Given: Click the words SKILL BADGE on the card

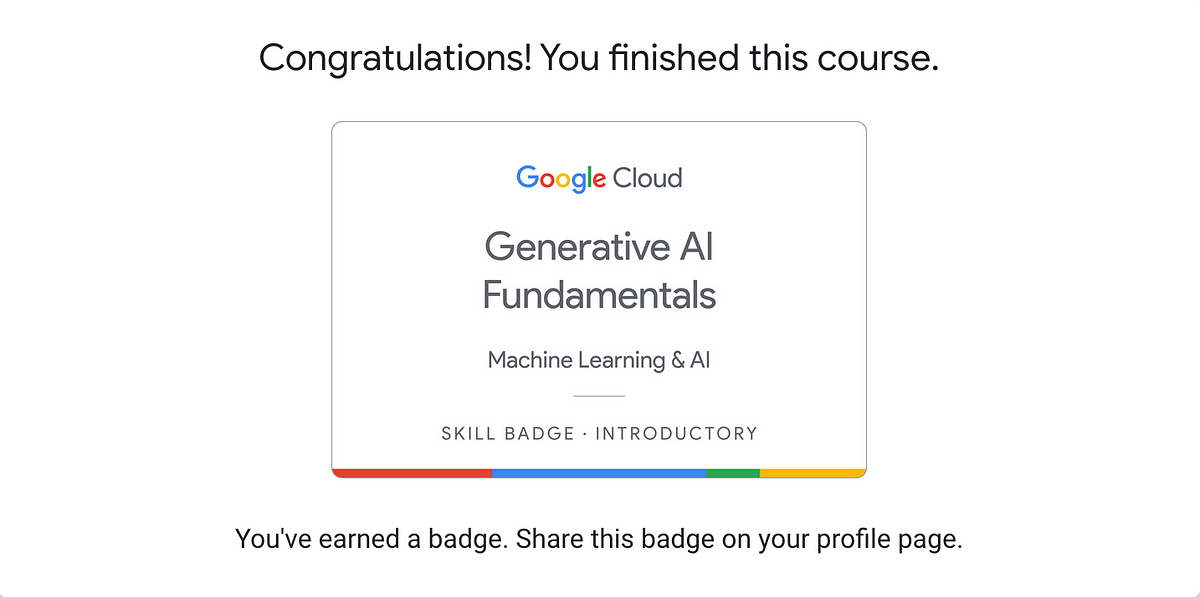Looking at the screenshot, I should tap(508, 434).
